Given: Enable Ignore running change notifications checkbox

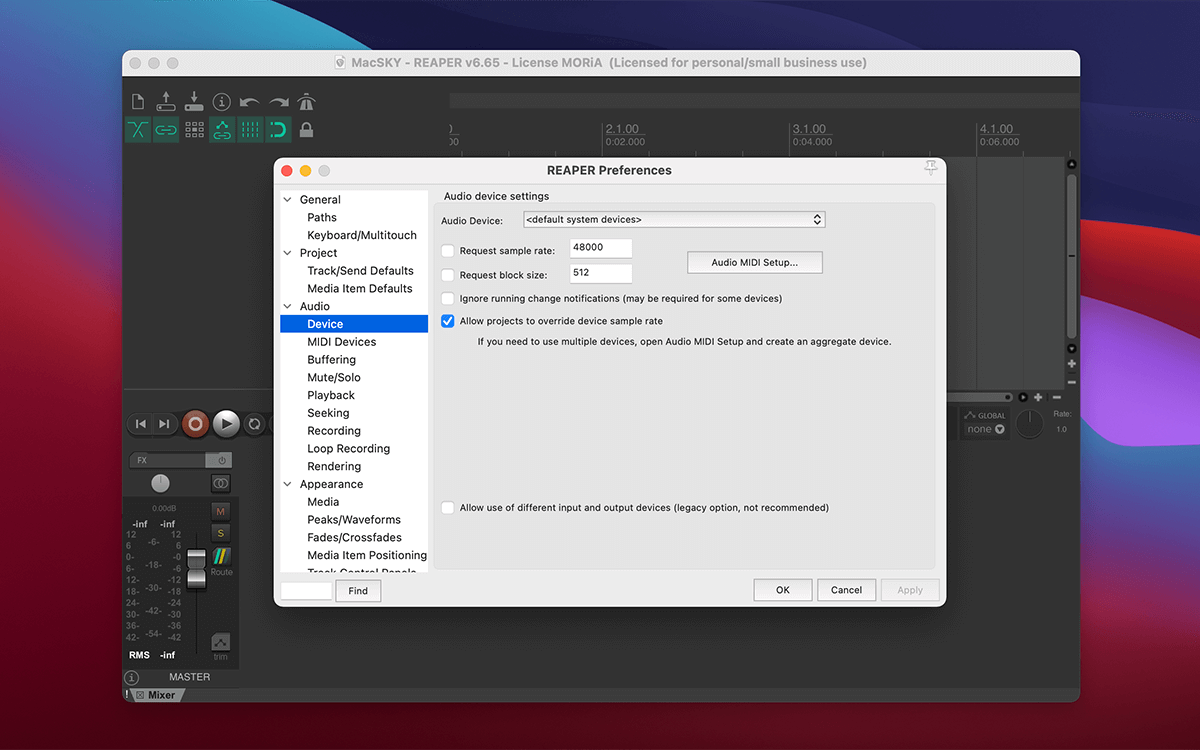Looking at the screenshot, I should click(448, 298).
